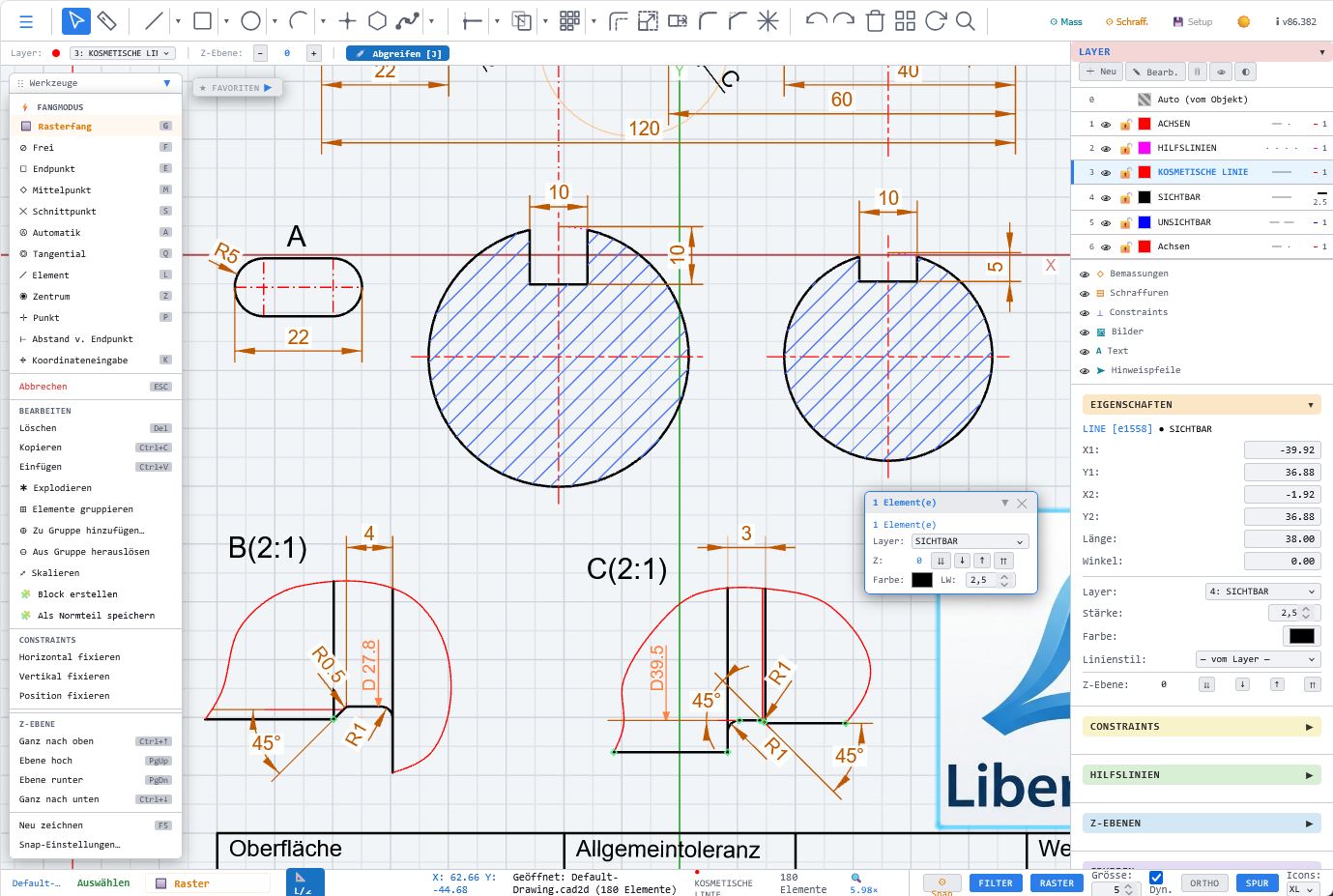The width and height of the screenshot is (1333, 896).
Task: Open the Icons size dropdown
Action: pyautogui.click(x=1301, y=889)
